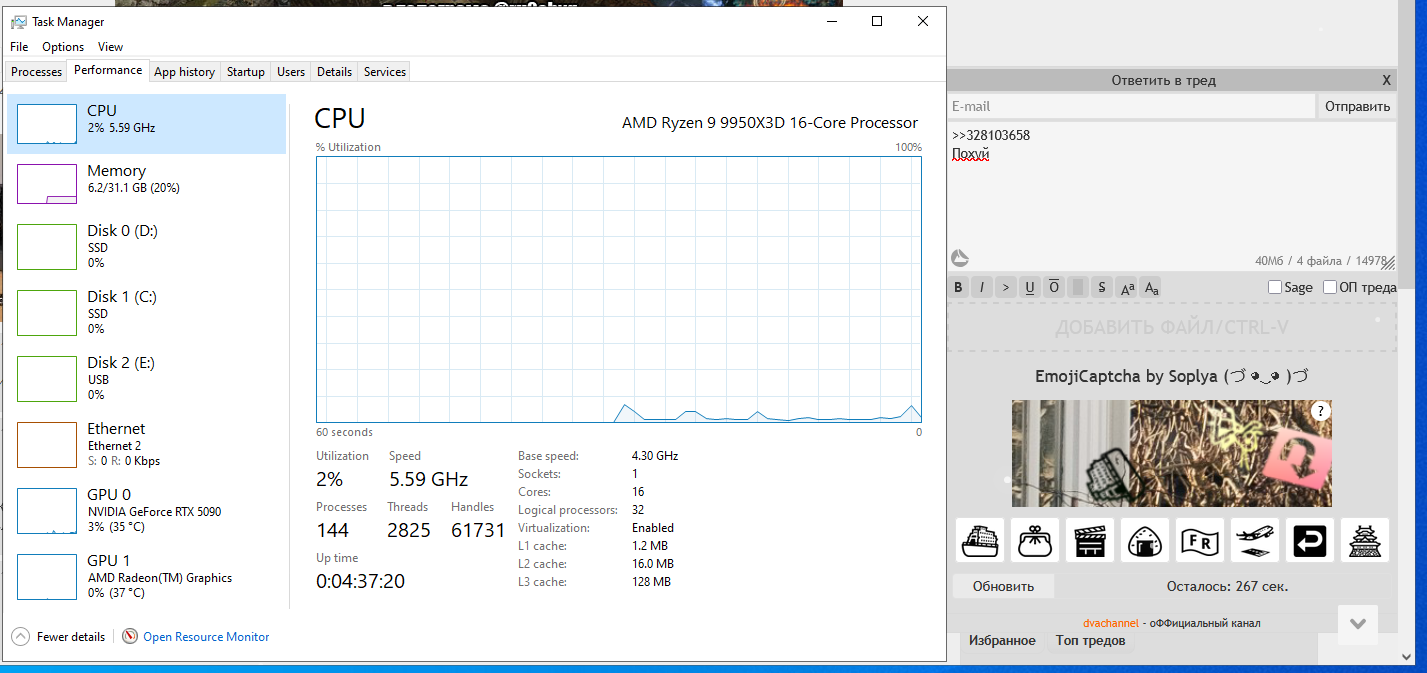
Task: Enable the Sage checkbox
Action: pos(1275,287)
